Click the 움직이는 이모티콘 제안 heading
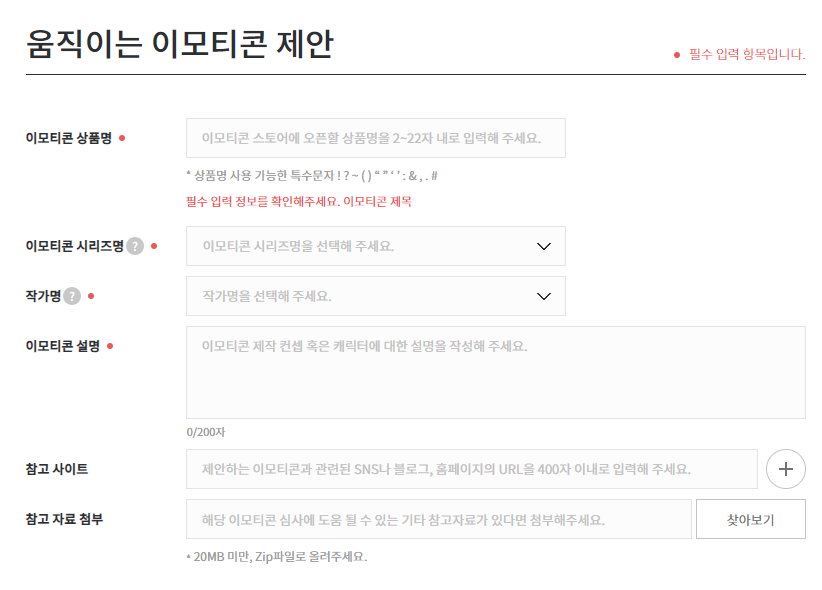This screenshot has height=590, width=822. [x=179, y=44]
